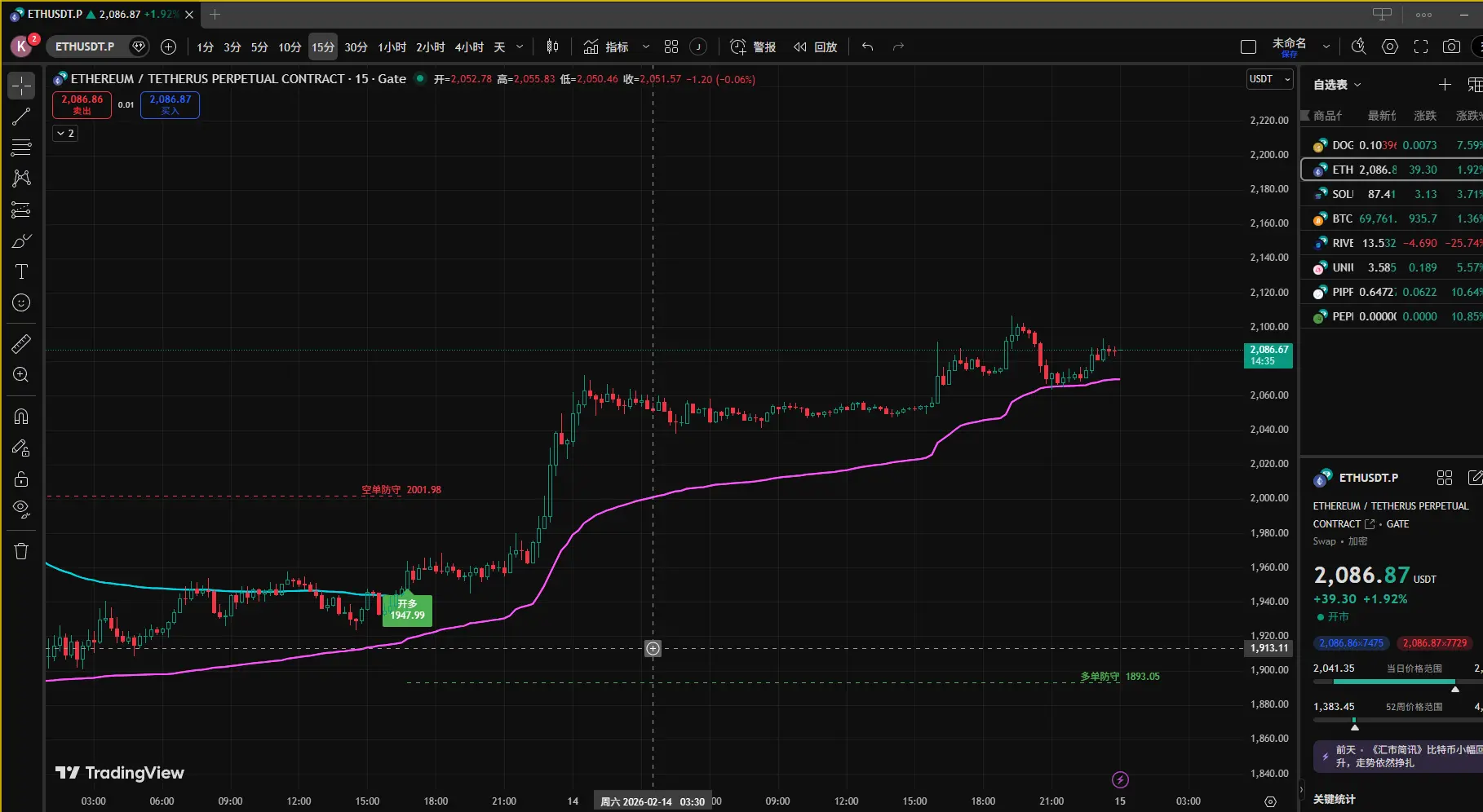The width and height of the screenshot is (1483, 812).
Task: Select the DOG row in watchlist
Action: 1392,145
